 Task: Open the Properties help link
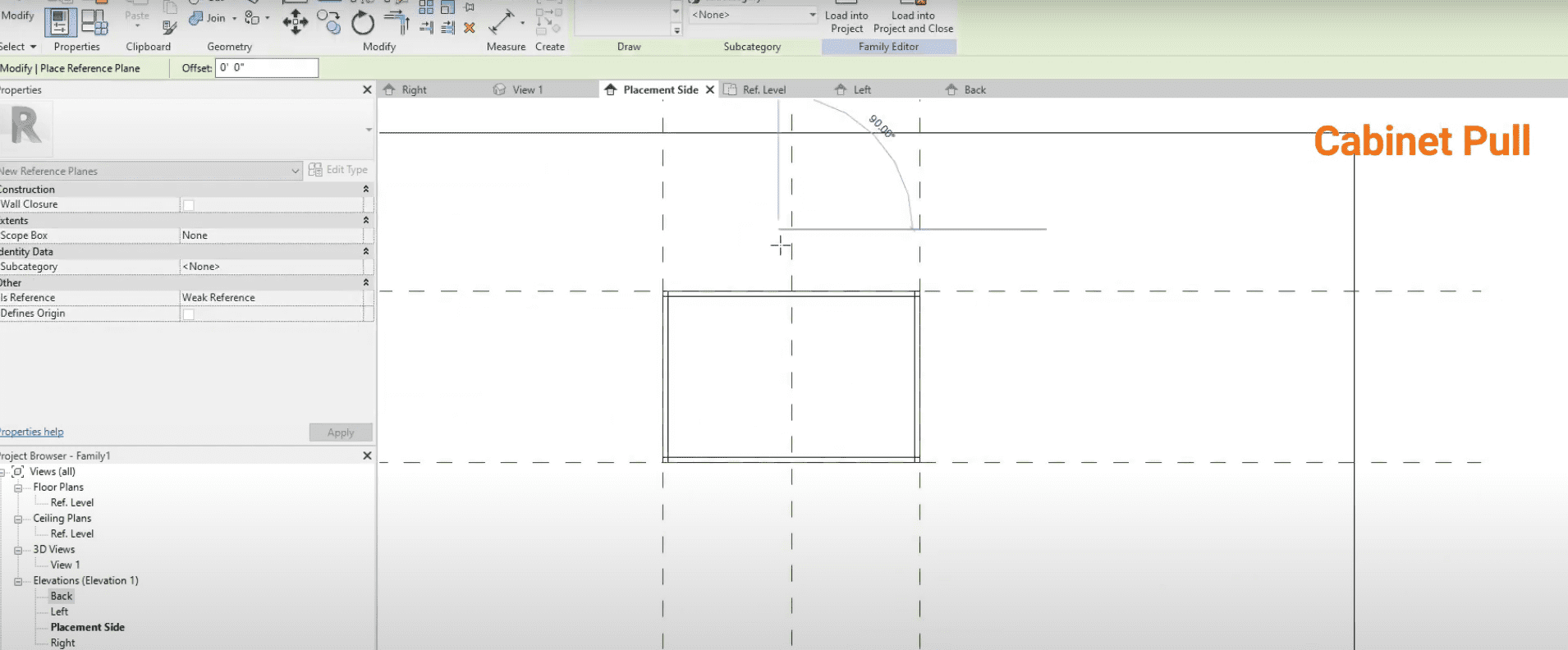(32, 432)
